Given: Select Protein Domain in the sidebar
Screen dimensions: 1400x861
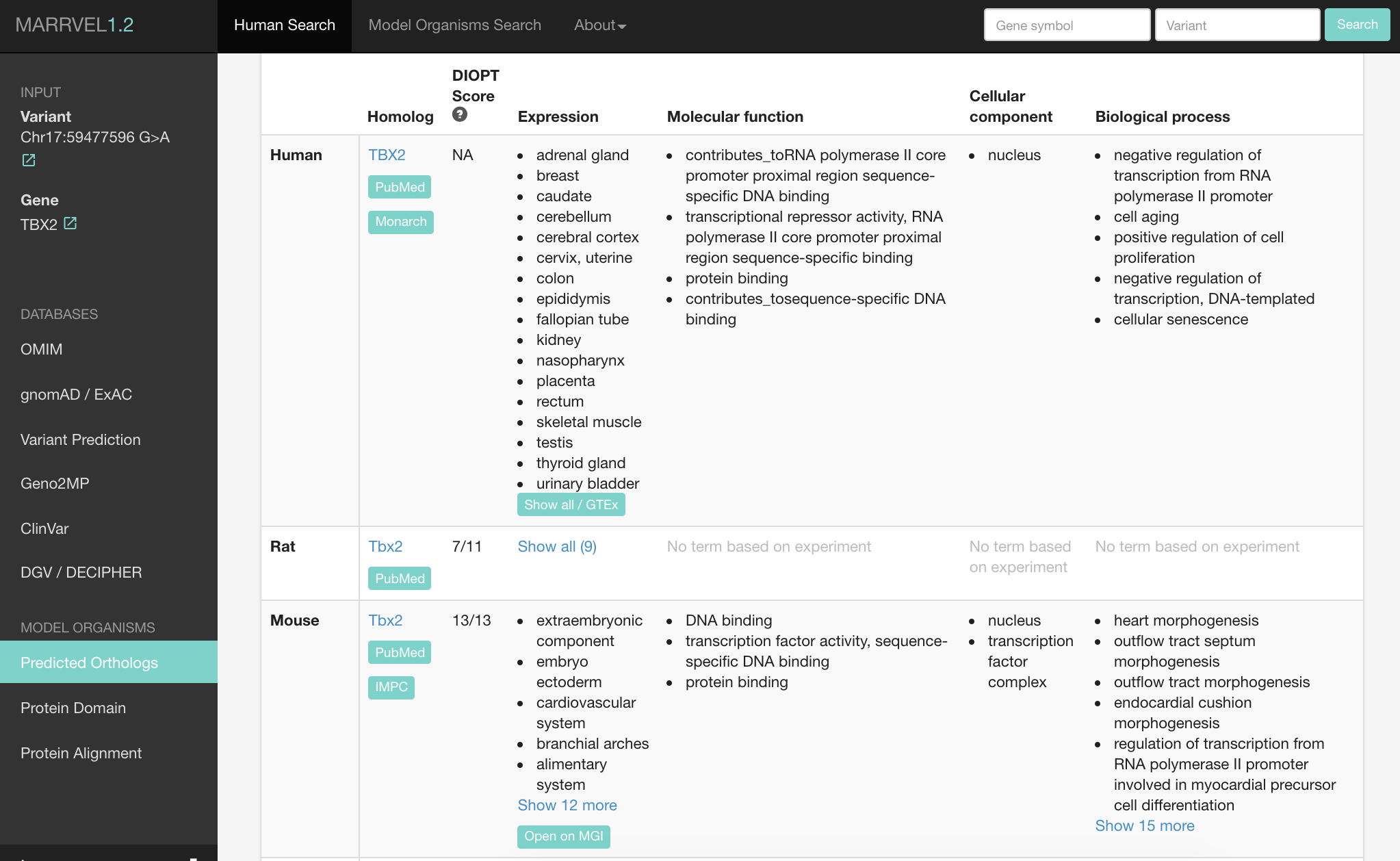Looking at the screenshot, I should [x=73, y=708].
